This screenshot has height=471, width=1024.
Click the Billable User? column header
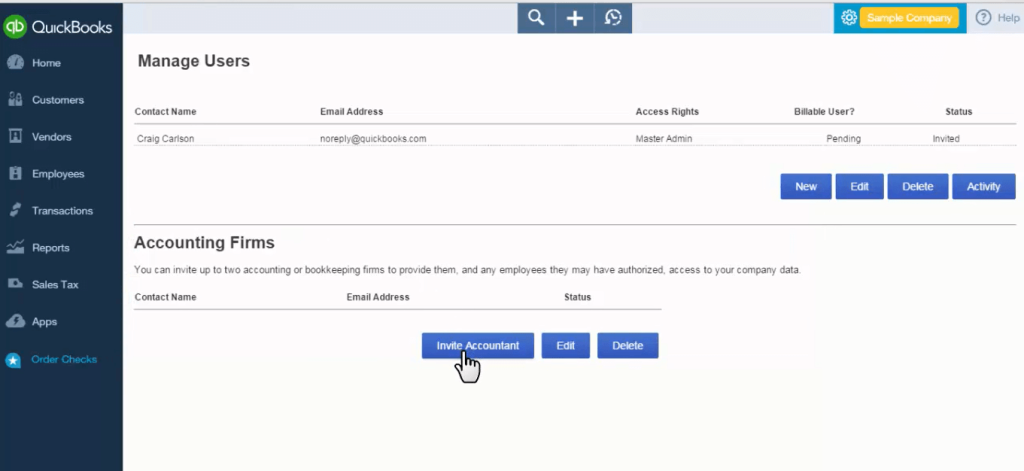click(824, 112)
